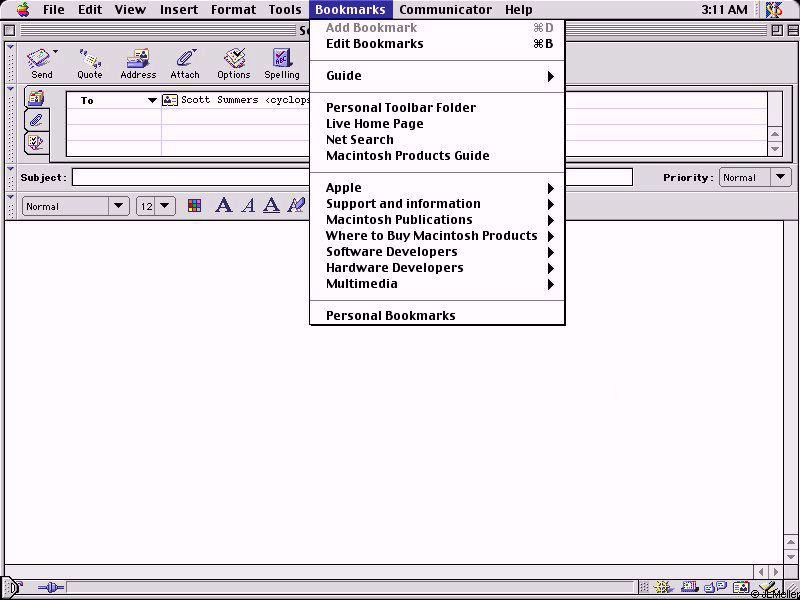Collapse the main toolbar with its triangle
The image size is (800, 600).
click(11, 47)
